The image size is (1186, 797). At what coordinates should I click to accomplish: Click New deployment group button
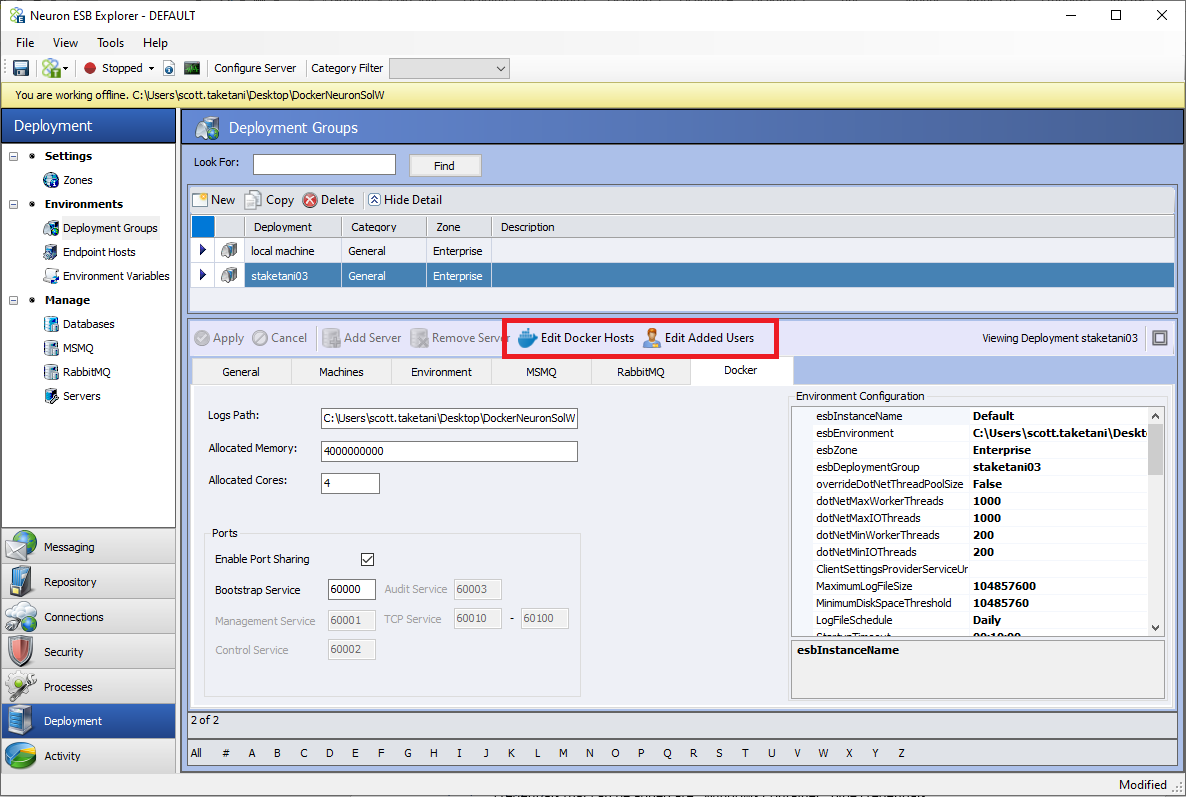coord(214,200)
